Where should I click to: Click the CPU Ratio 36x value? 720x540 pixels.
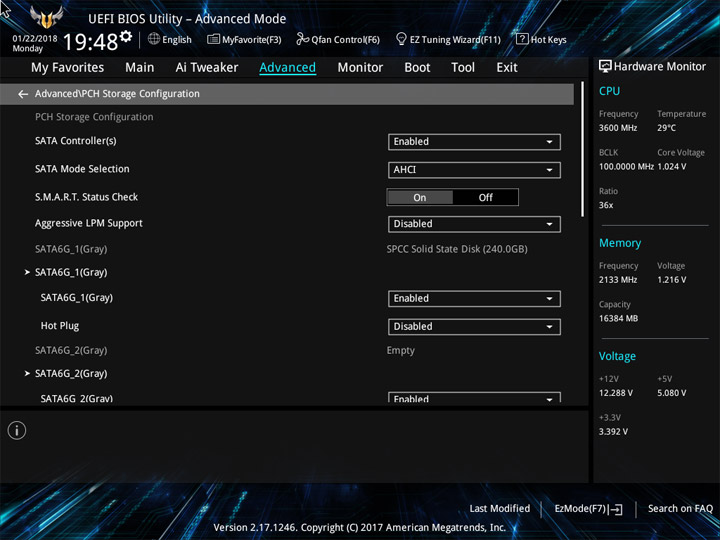606,206
